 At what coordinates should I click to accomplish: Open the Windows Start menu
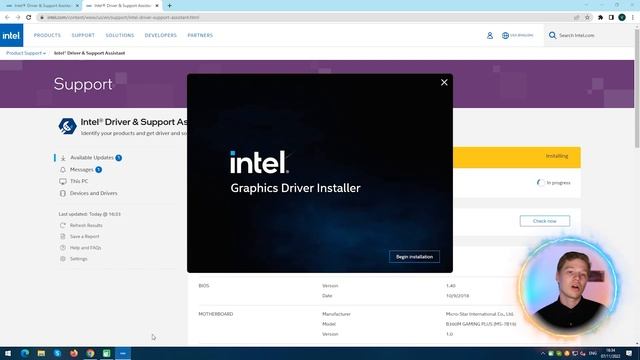point(8,353)
